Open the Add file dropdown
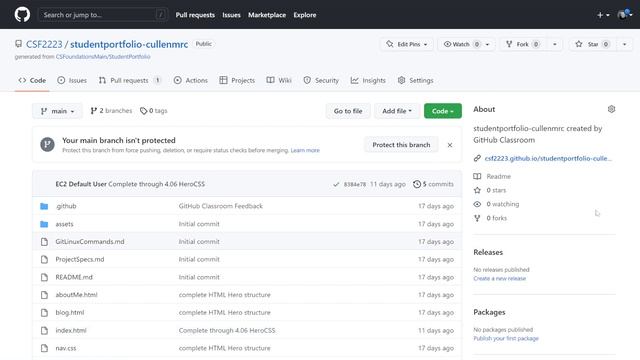 pos(397,111)
